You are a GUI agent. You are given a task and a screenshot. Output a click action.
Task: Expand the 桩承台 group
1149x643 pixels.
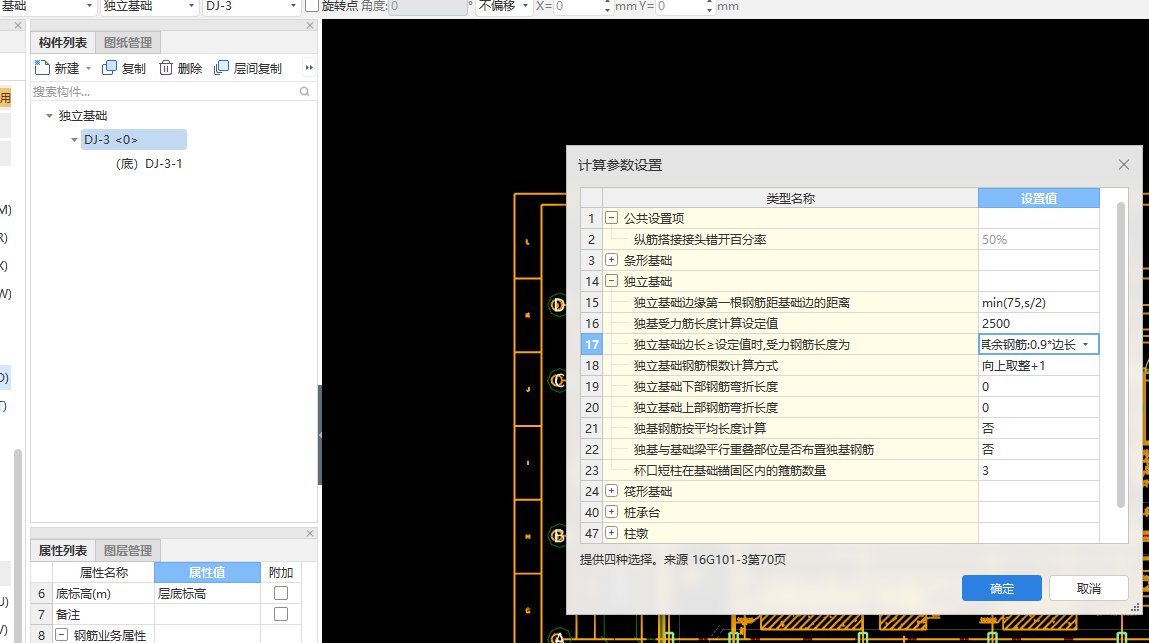(x=611, y=512)
